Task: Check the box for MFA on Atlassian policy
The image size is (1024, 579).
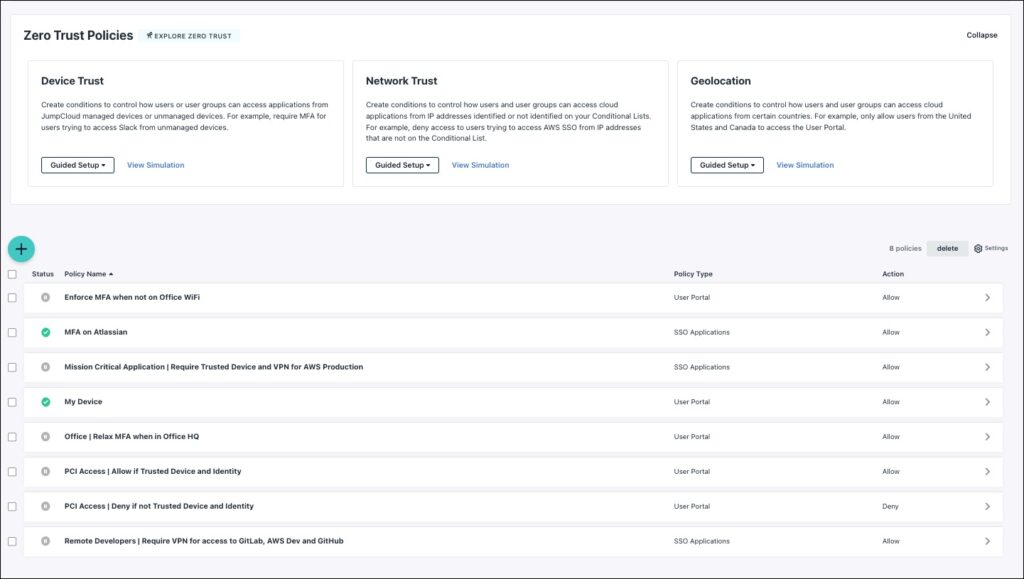Action: point(12,332)
